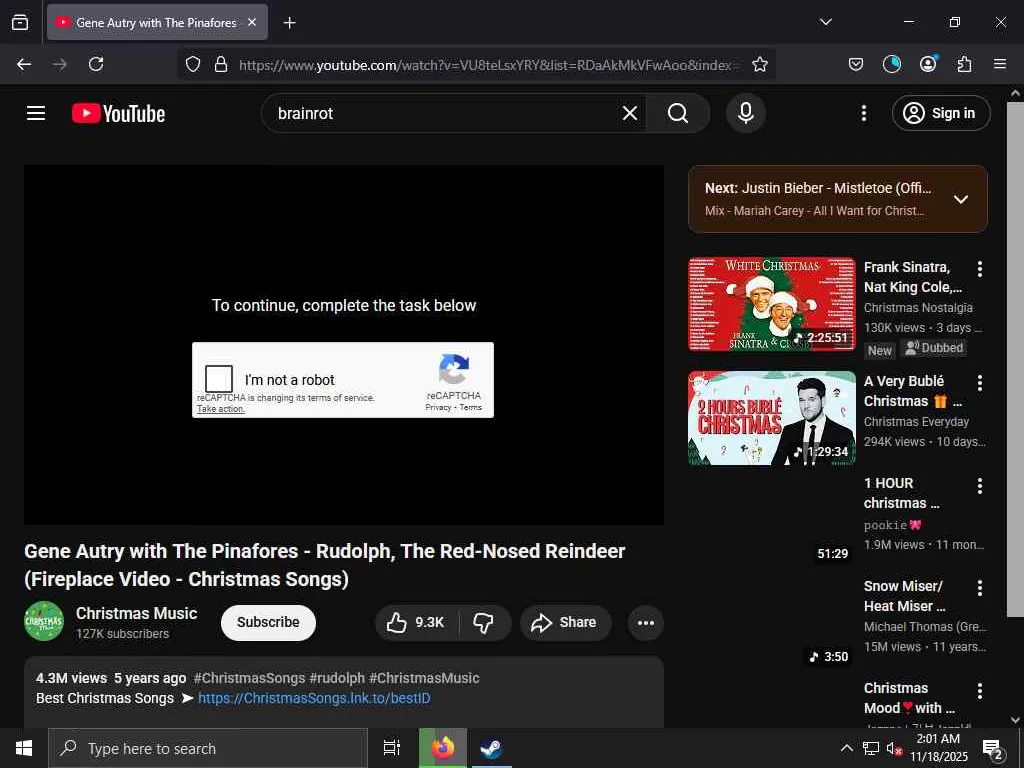
Task: Open options for 1 HOUR christmas video
Action: pos(980,485)
